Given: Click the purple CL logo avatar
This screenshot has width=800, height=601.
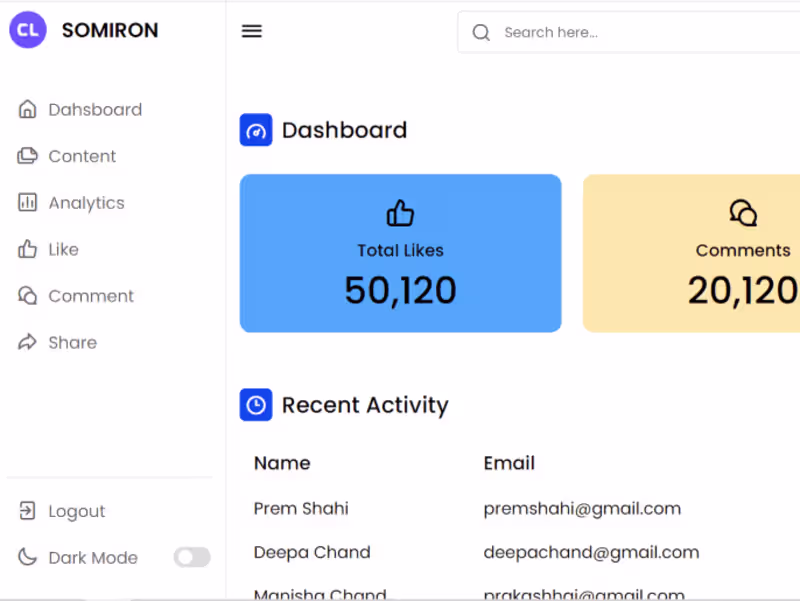Looking at the screenshot, I should (x=28, y=30).
